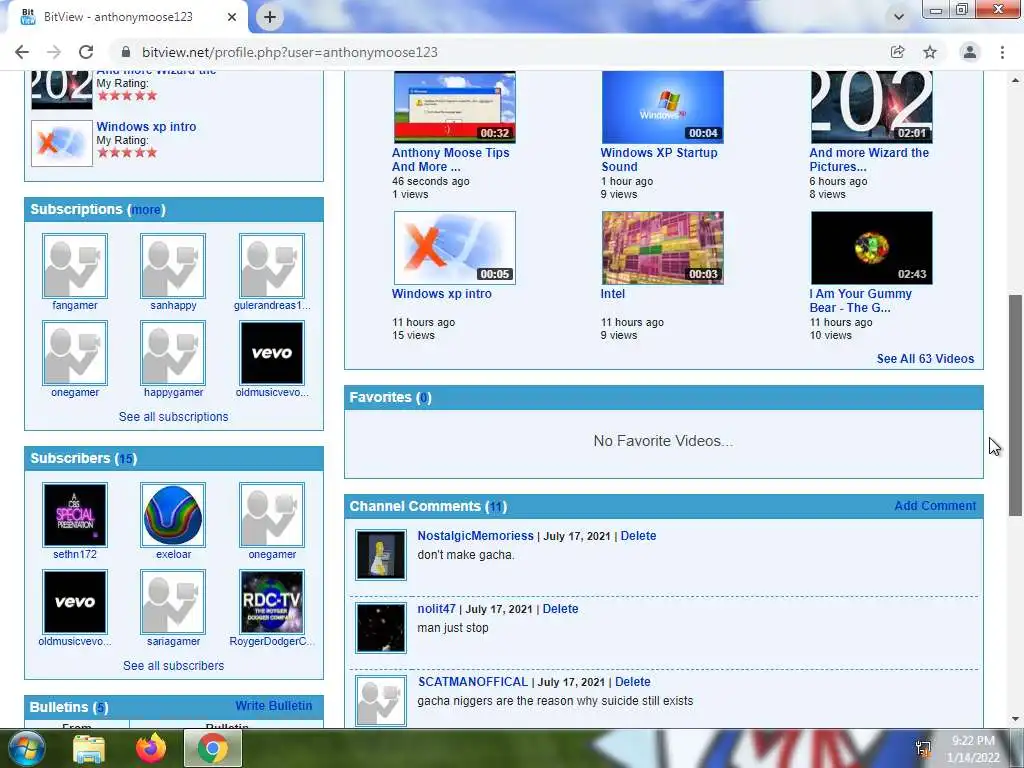Play I Am Your Gummy Bear thumbnail

click(872, 248)
